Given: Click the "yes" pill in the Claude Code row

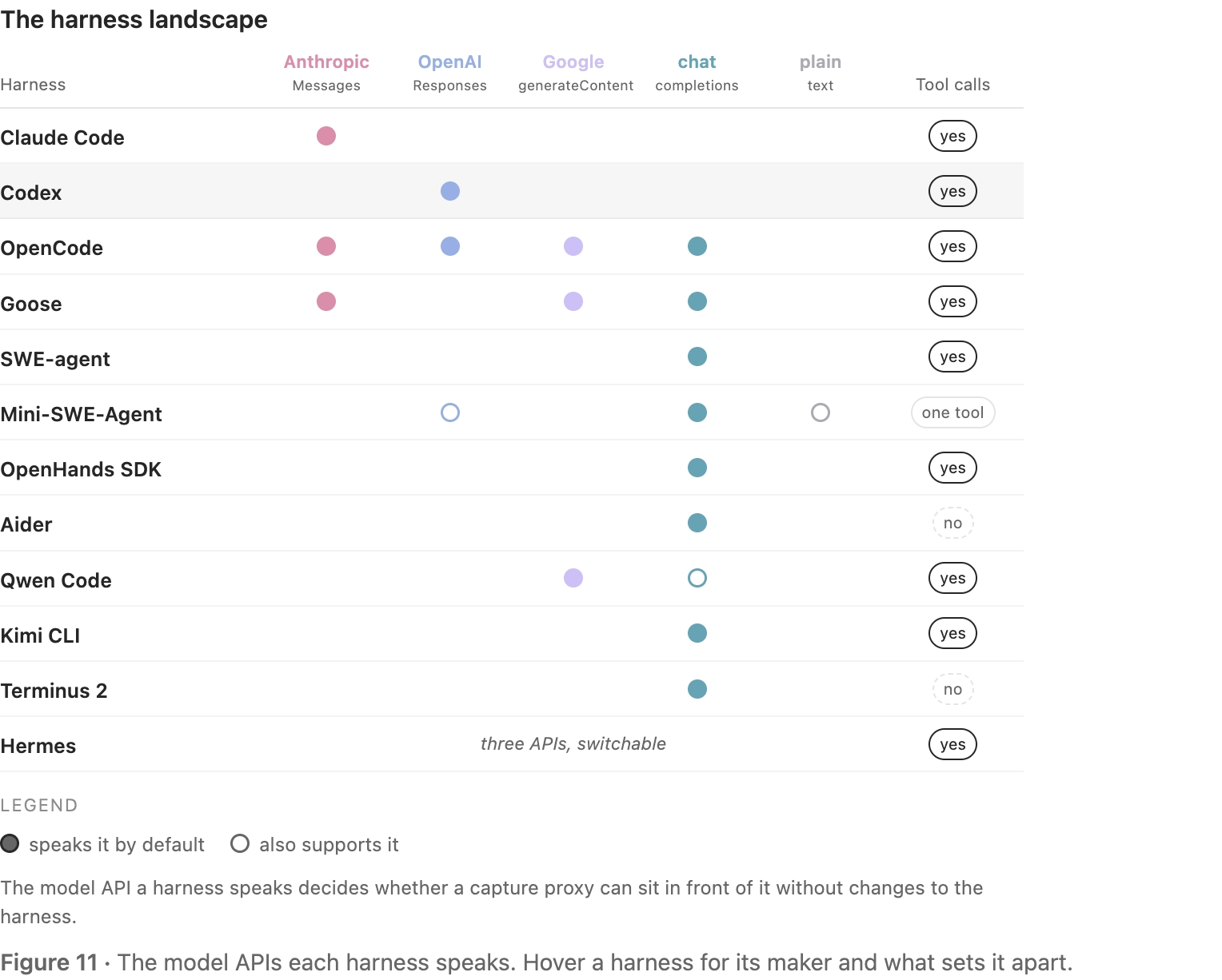Looking at the screenshot, I should click(952, 136).
